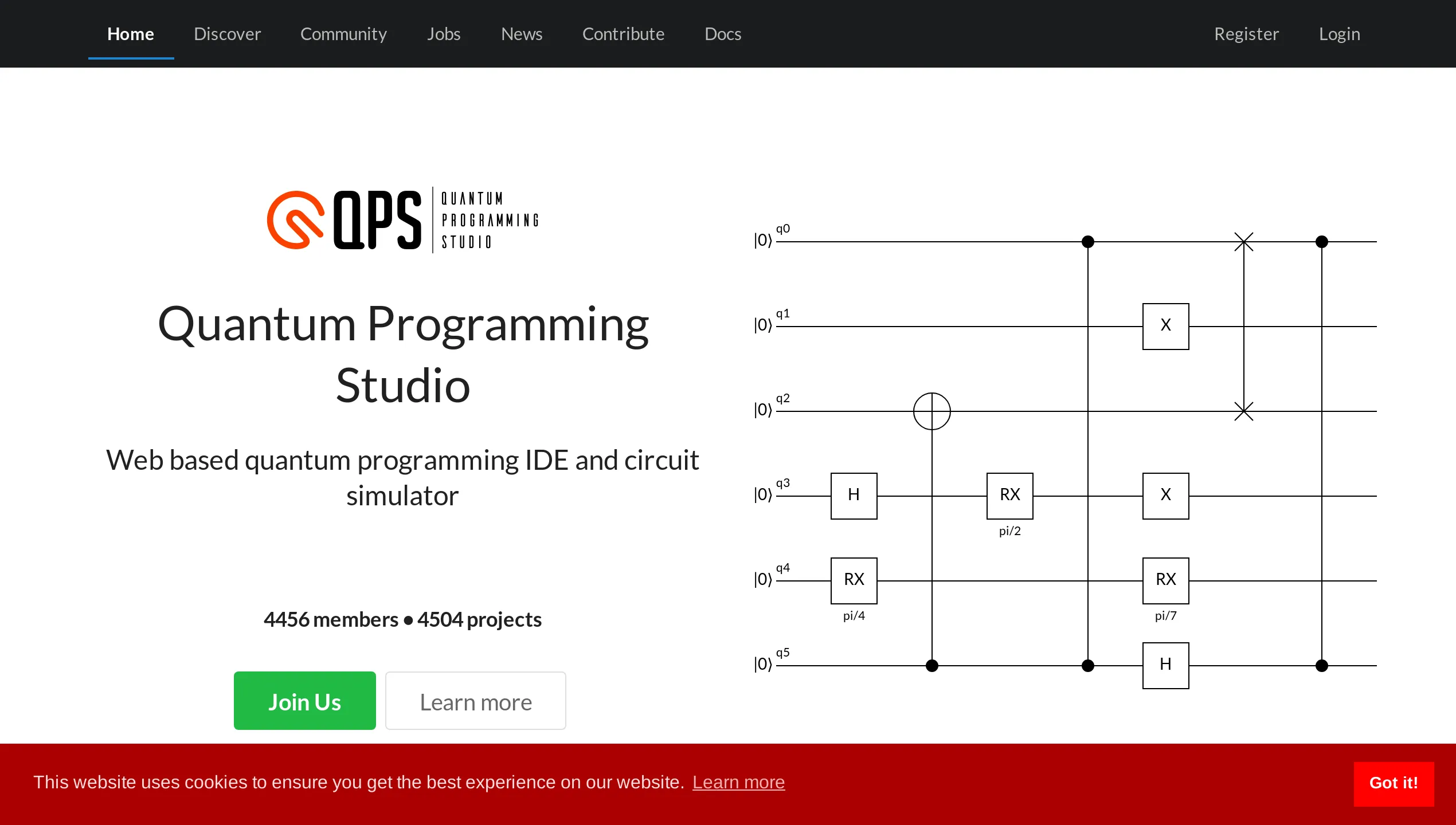The width and height of the screenshot is (1456, 825).
Task: Select the RX pi/2 gate on q3
Action: 1009,496
